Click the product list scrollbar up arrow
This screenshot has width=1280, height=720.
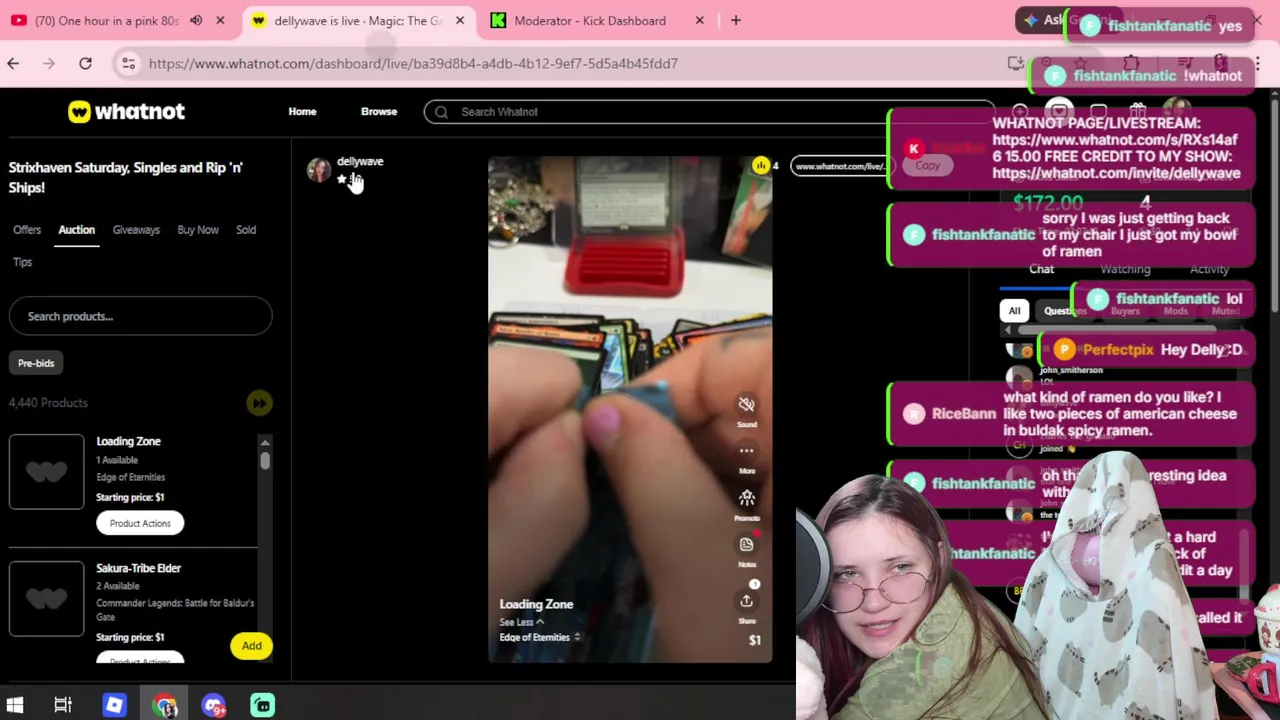coord(265,443)
